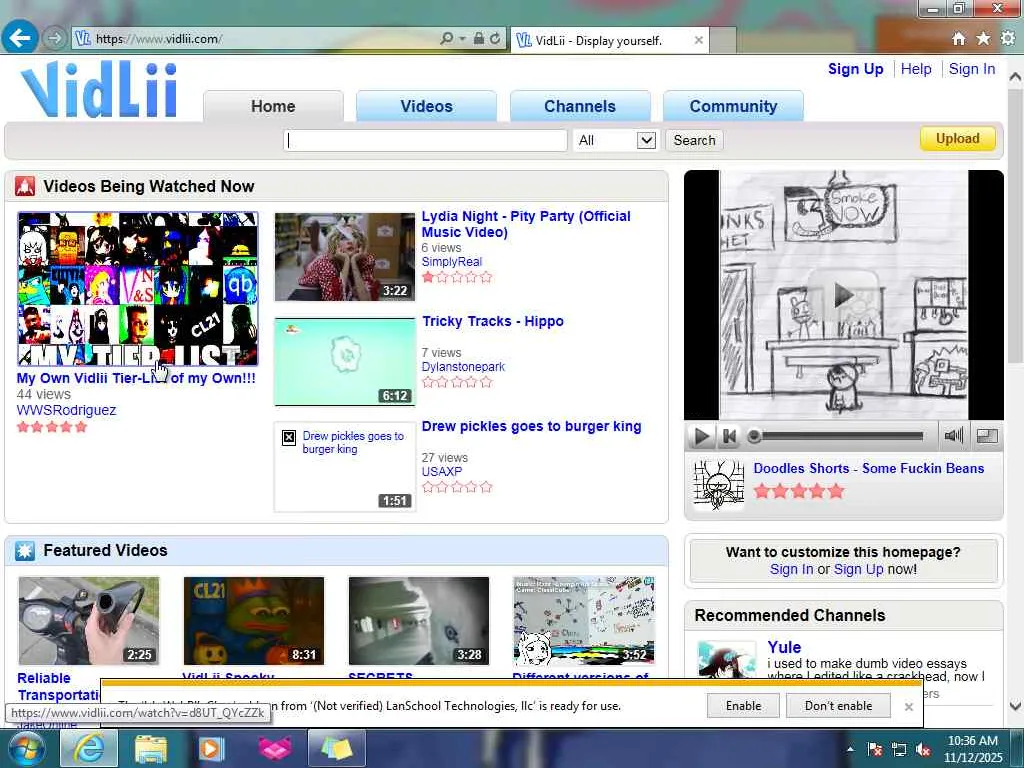Open the 8:31 Pepe featured video thumbnail
Image resolution: width=1024 pixels, height=768 pixels.
(x=253, y=620)
